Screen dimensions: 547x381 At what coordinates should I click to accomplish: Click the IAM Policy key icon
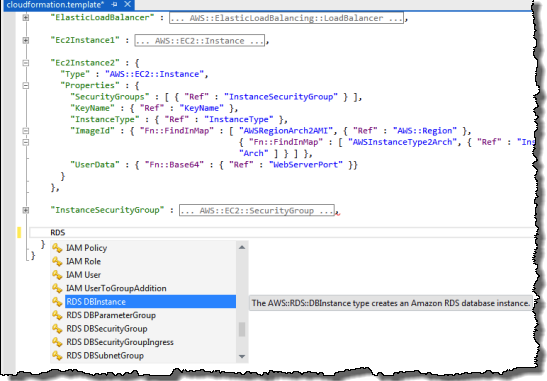pyautogui.click(x=57, y=248)
